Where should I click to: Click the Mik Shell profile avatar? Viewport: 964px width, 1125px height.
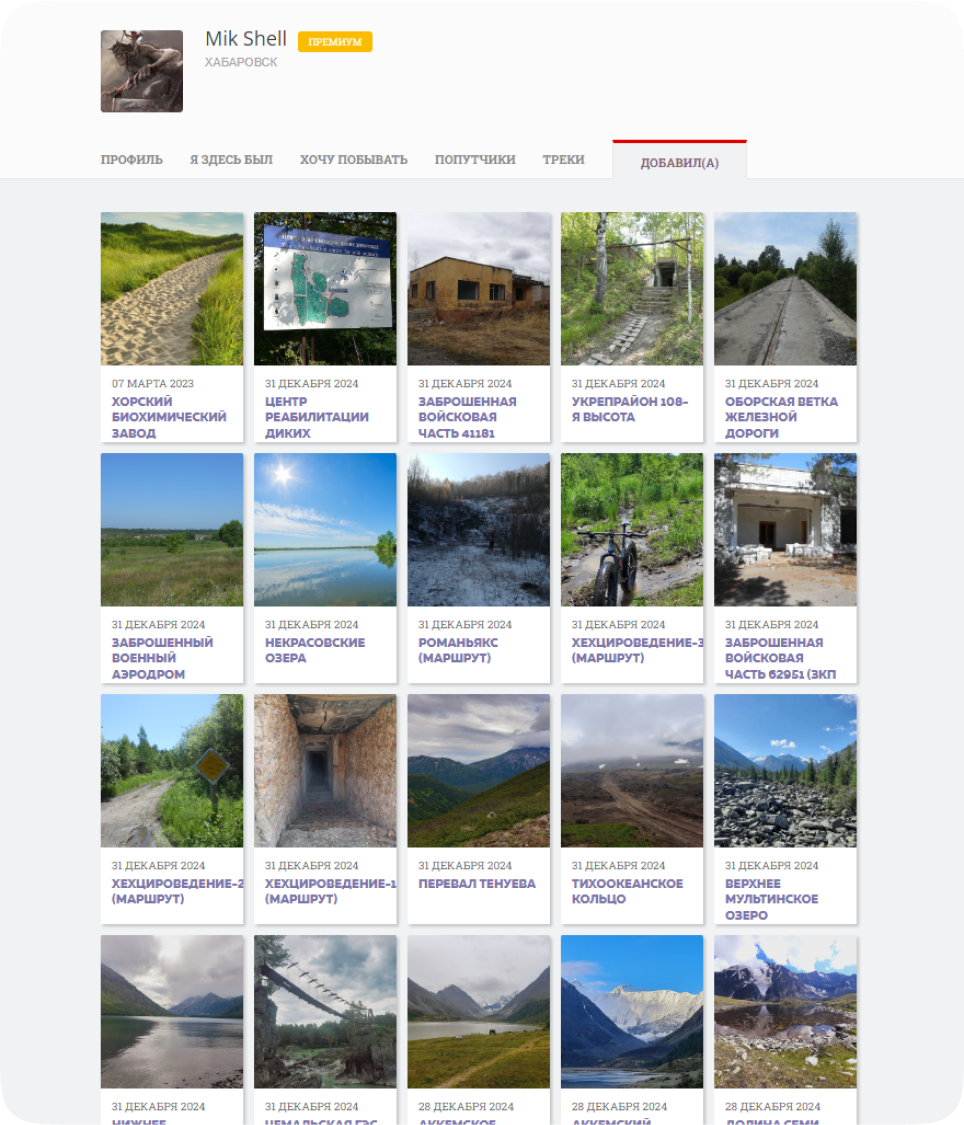[x=141, y=71]
